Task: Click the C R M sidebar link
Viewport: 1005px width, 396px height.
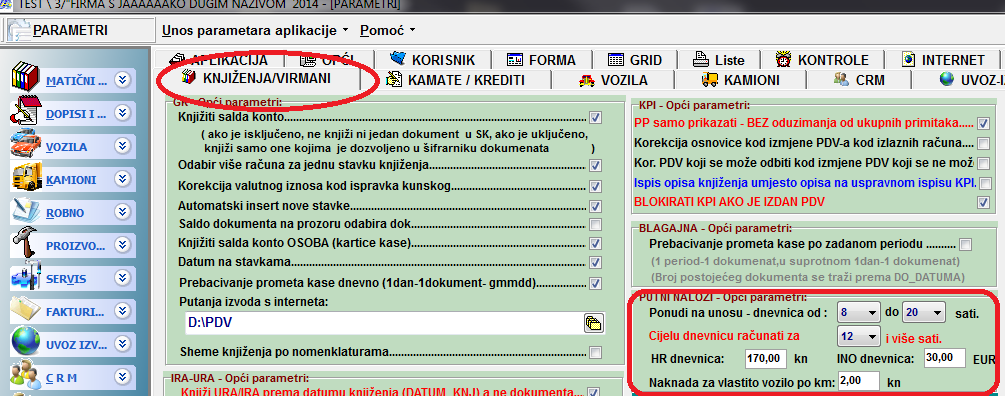Action: click(x=62, y=377)
